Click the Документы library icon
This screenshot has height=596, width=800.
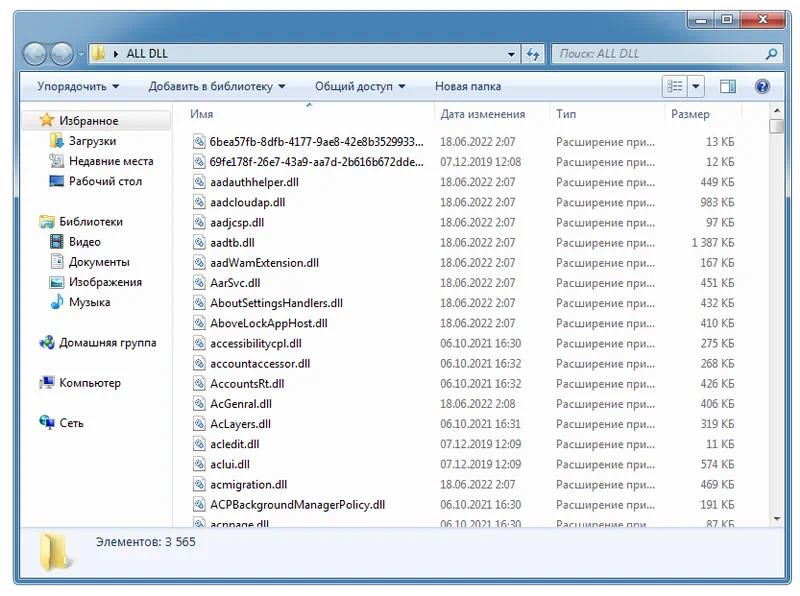(57, 261)
